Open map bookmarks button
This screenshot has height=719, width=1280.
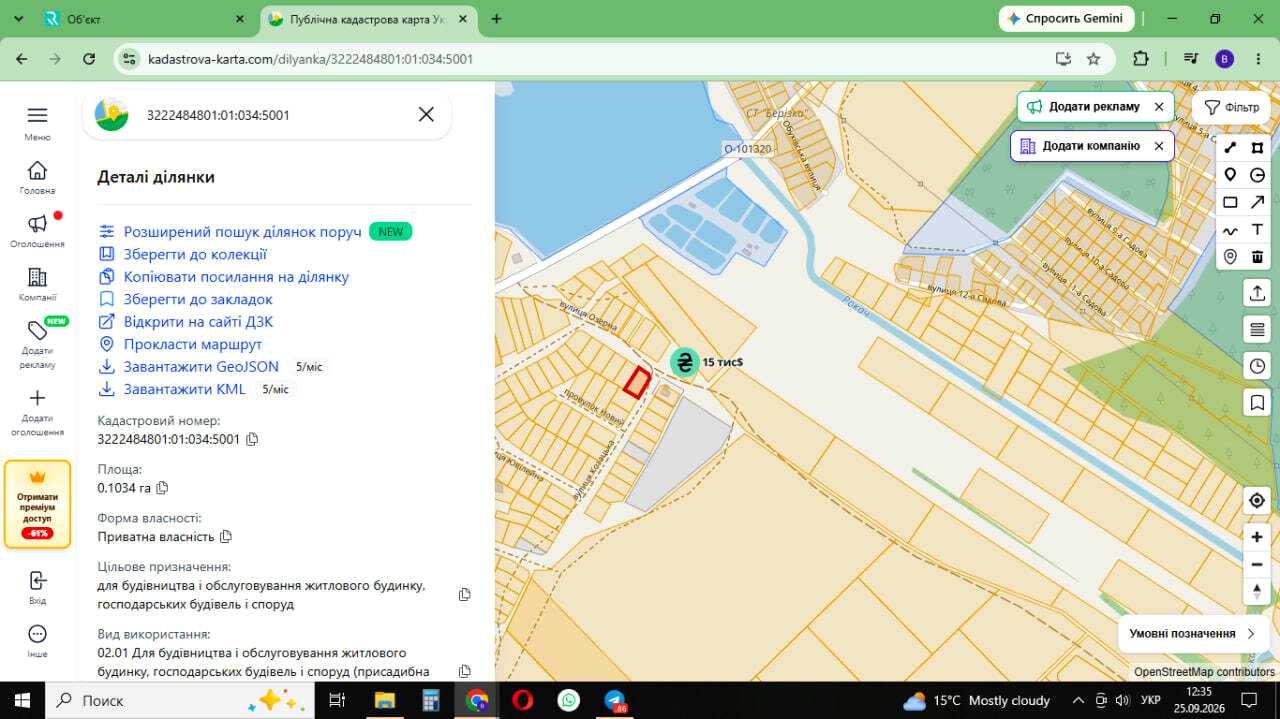(x=1257, y=402)
